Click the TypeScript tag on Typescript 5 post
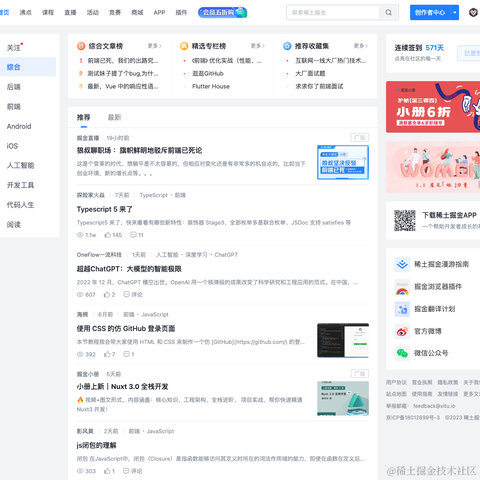 click(154, 195)
